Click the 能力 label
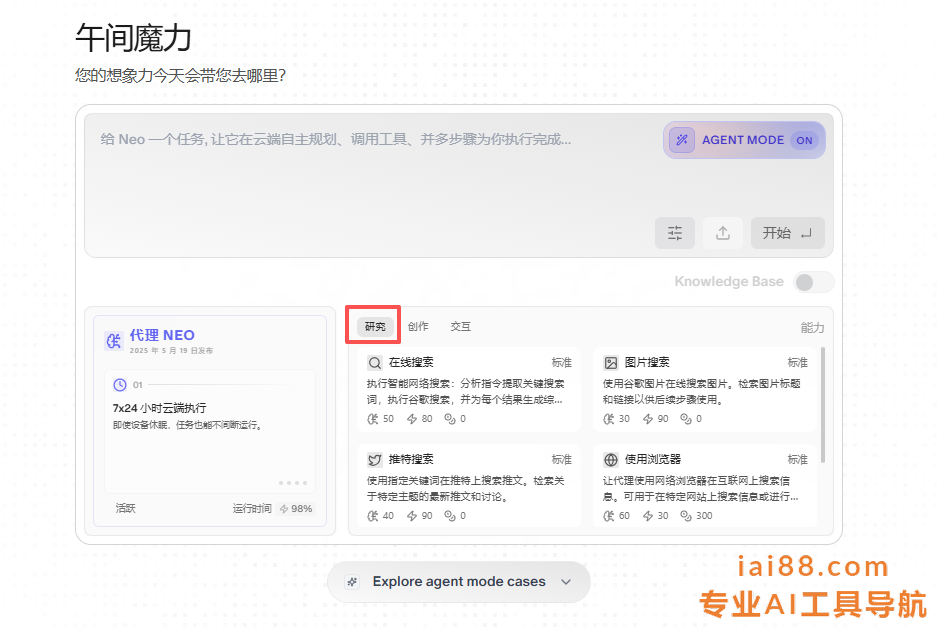The height and width of the screenshot is (630, 939). 812,328
